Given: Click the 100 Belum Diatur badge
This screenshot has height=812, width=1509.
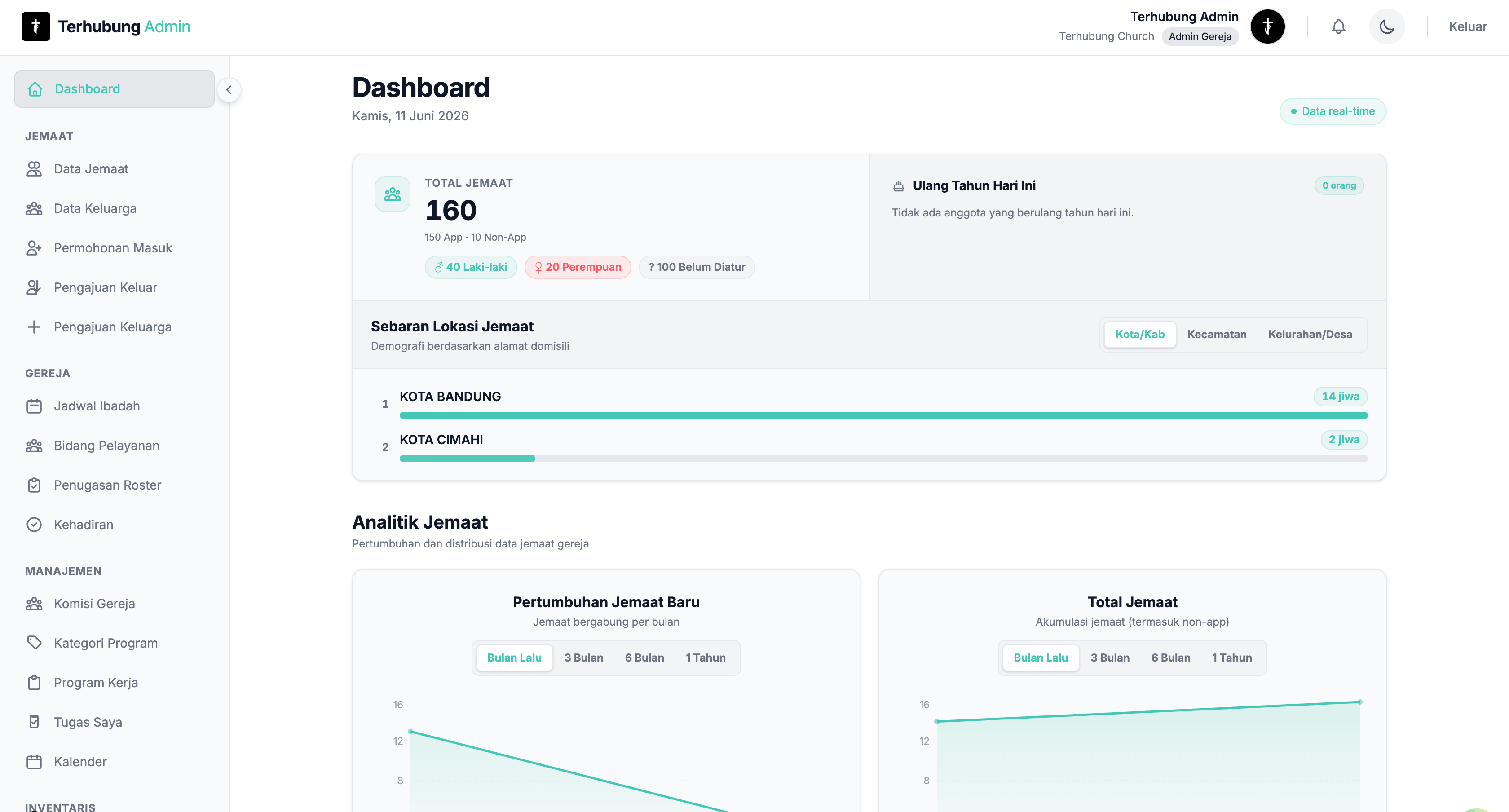Looking at the screenshot, I should click(x=697, y=267).
